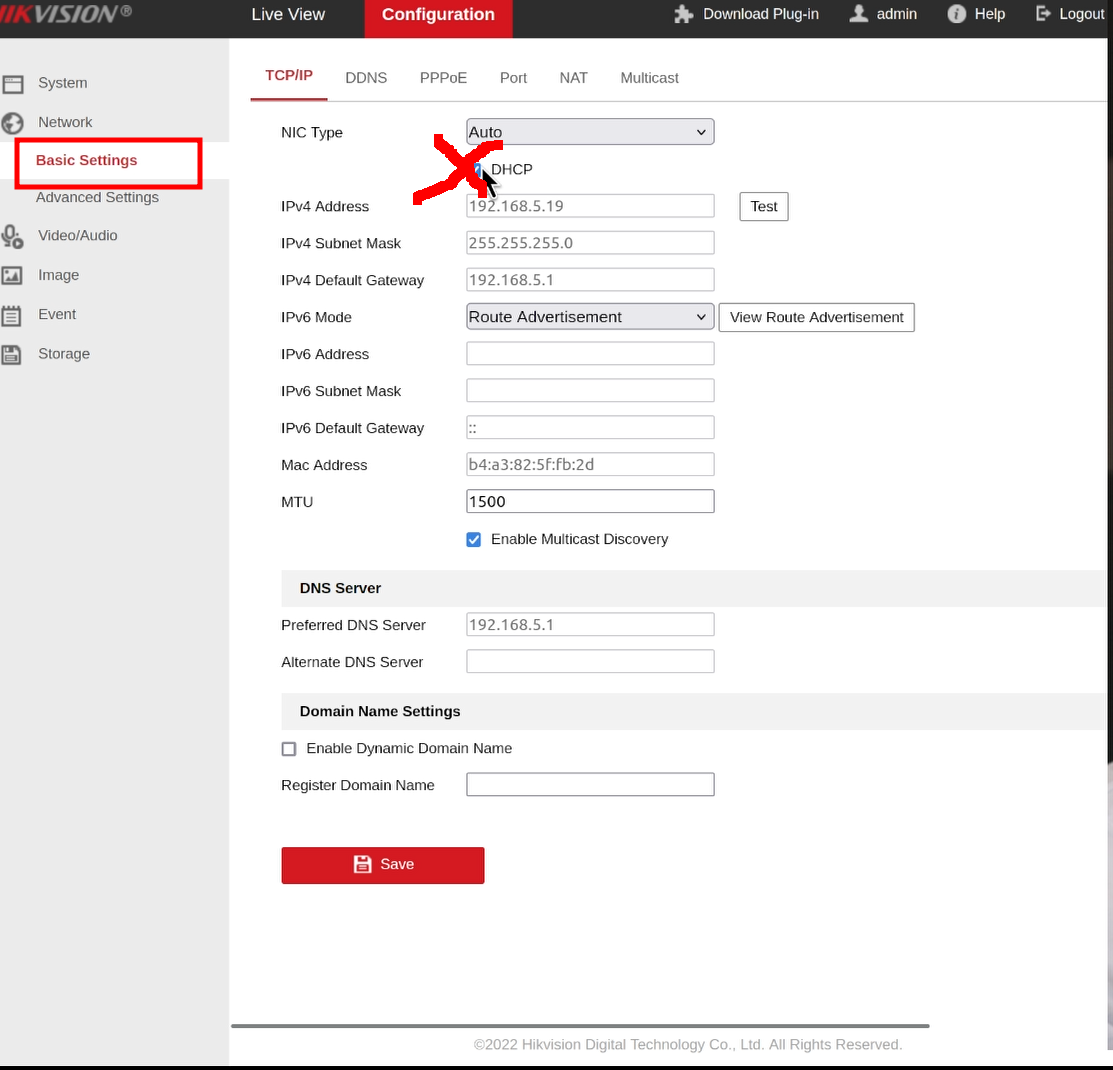Save the network configuration

pos(383,865)
